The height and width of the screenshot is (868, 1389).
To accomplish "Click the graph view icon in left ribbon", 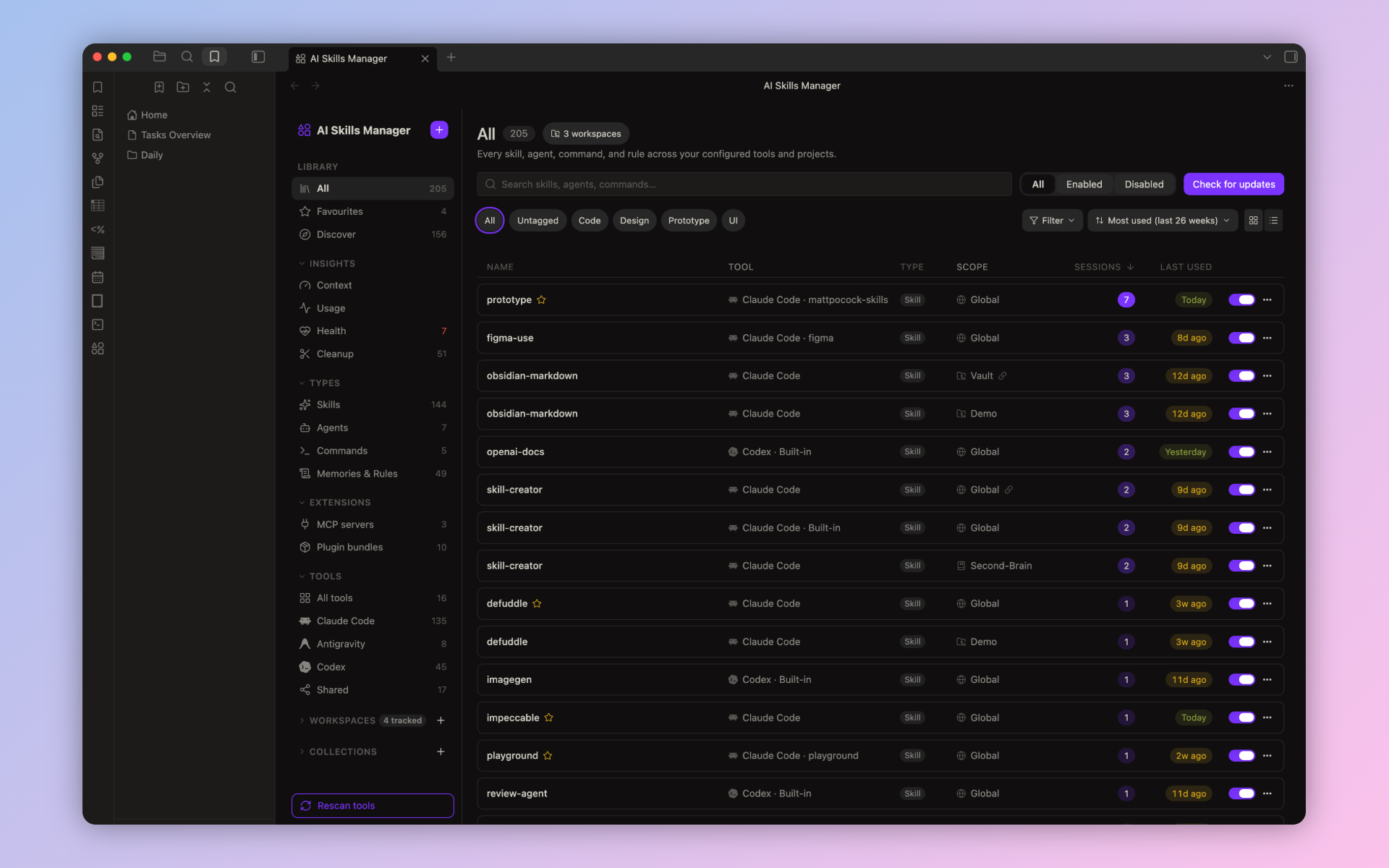I will coord(98,158).
